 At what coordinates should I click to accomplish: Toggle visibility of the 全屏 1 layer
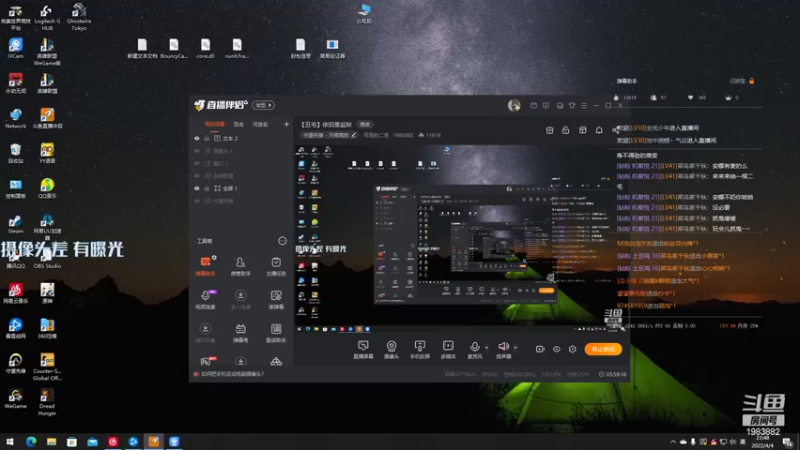pos(197,188)
